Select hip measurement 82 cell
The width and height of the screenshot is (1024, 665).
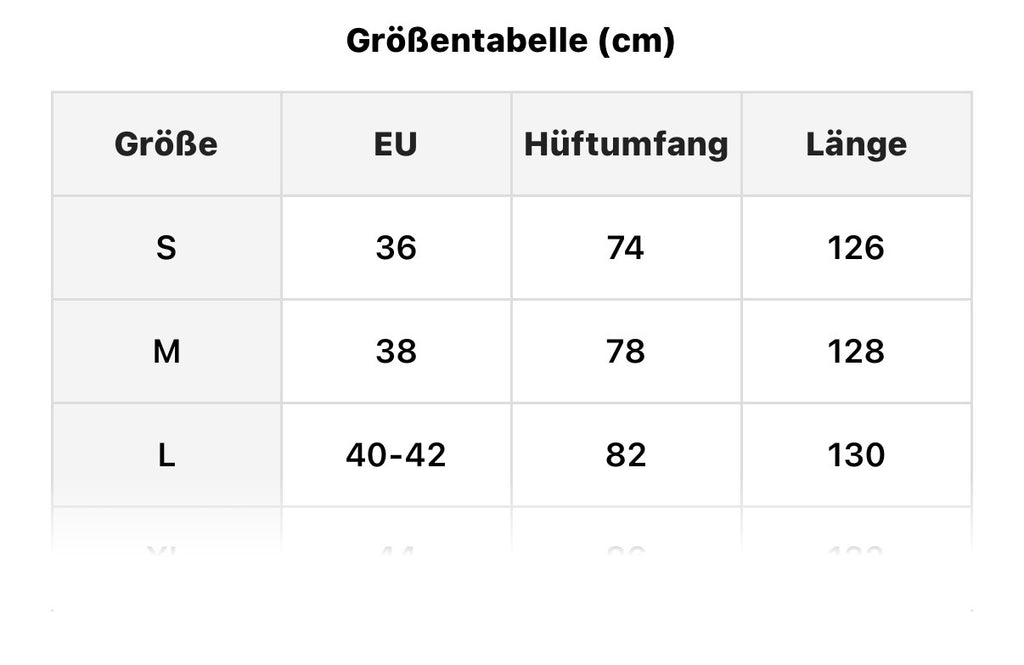626,456
